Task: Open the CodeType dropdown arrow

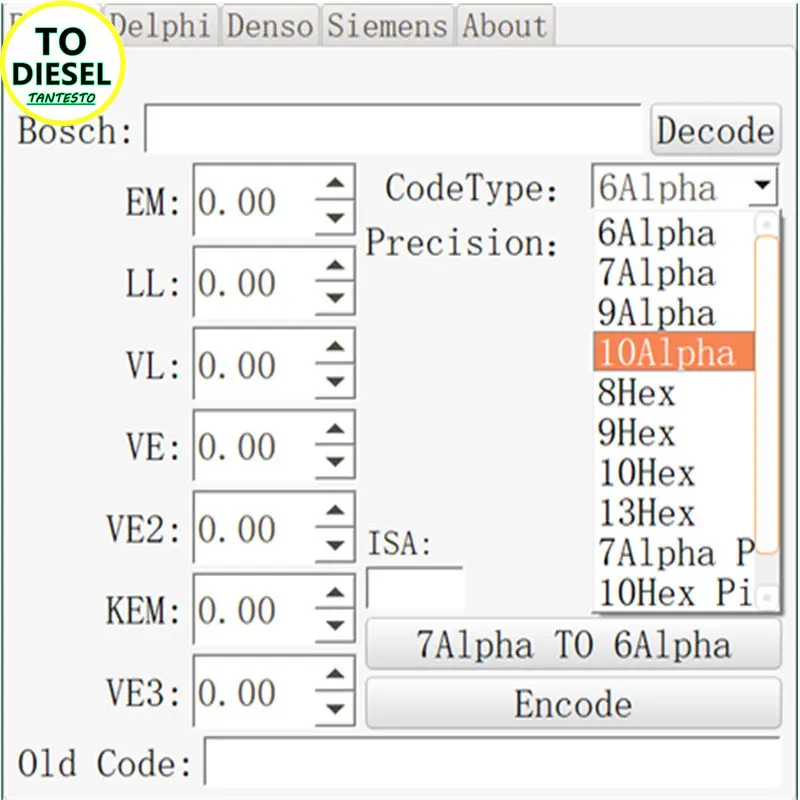Action: (x=763, y=186)
